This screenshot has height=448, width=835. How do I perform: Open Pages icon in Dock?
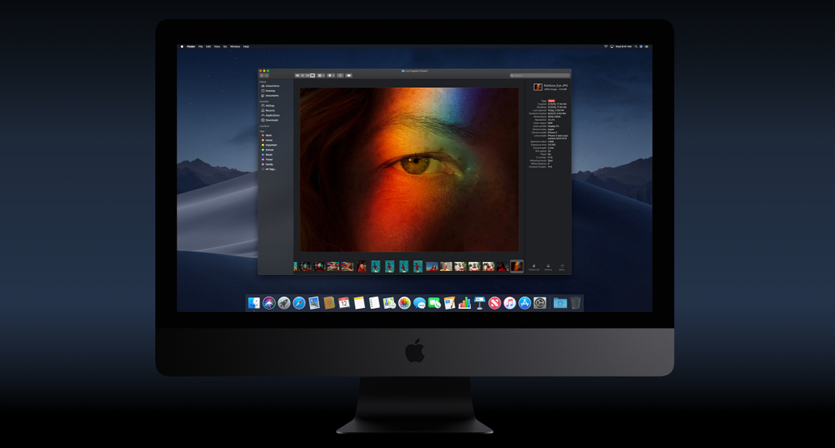pyautogui.click(x=449, y=303)
